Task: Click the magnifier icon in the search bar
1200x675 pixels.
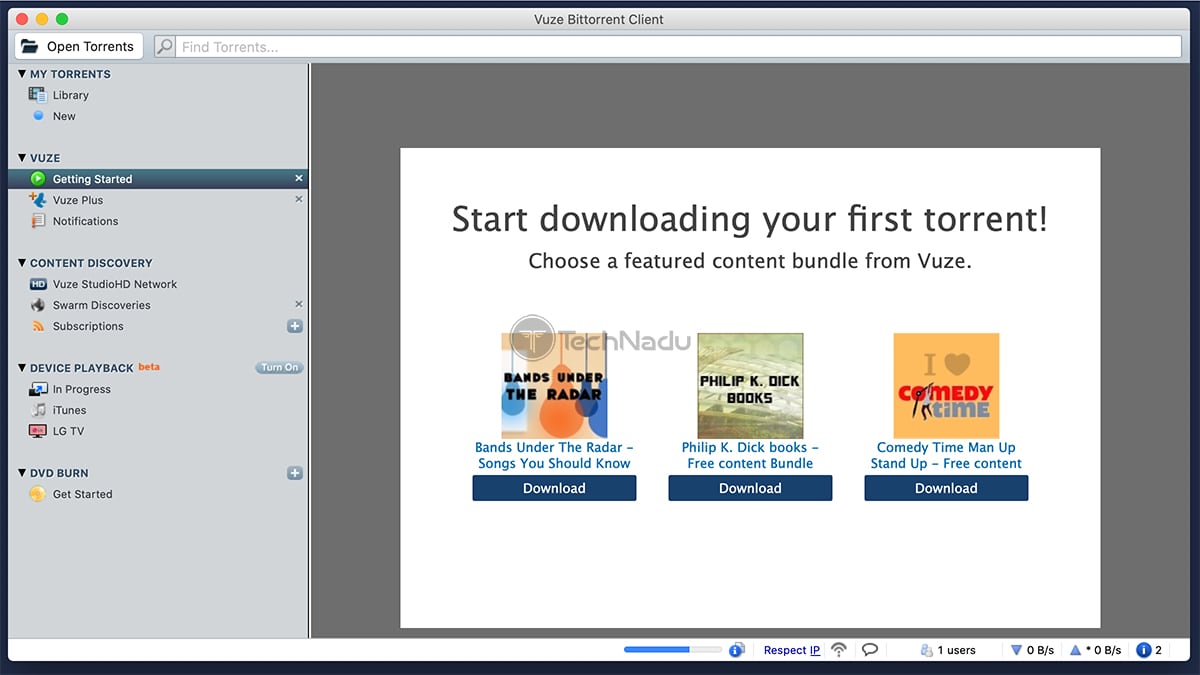Action: pos(165,47)
